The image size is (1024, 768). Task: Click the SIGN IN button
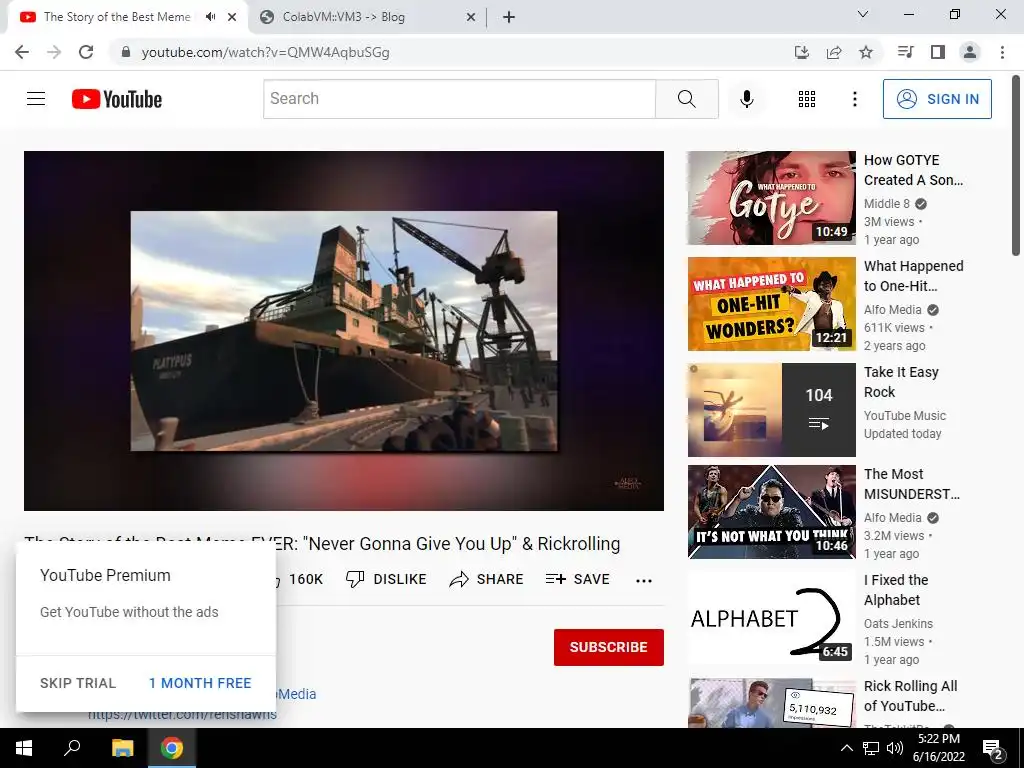(936, 99)
